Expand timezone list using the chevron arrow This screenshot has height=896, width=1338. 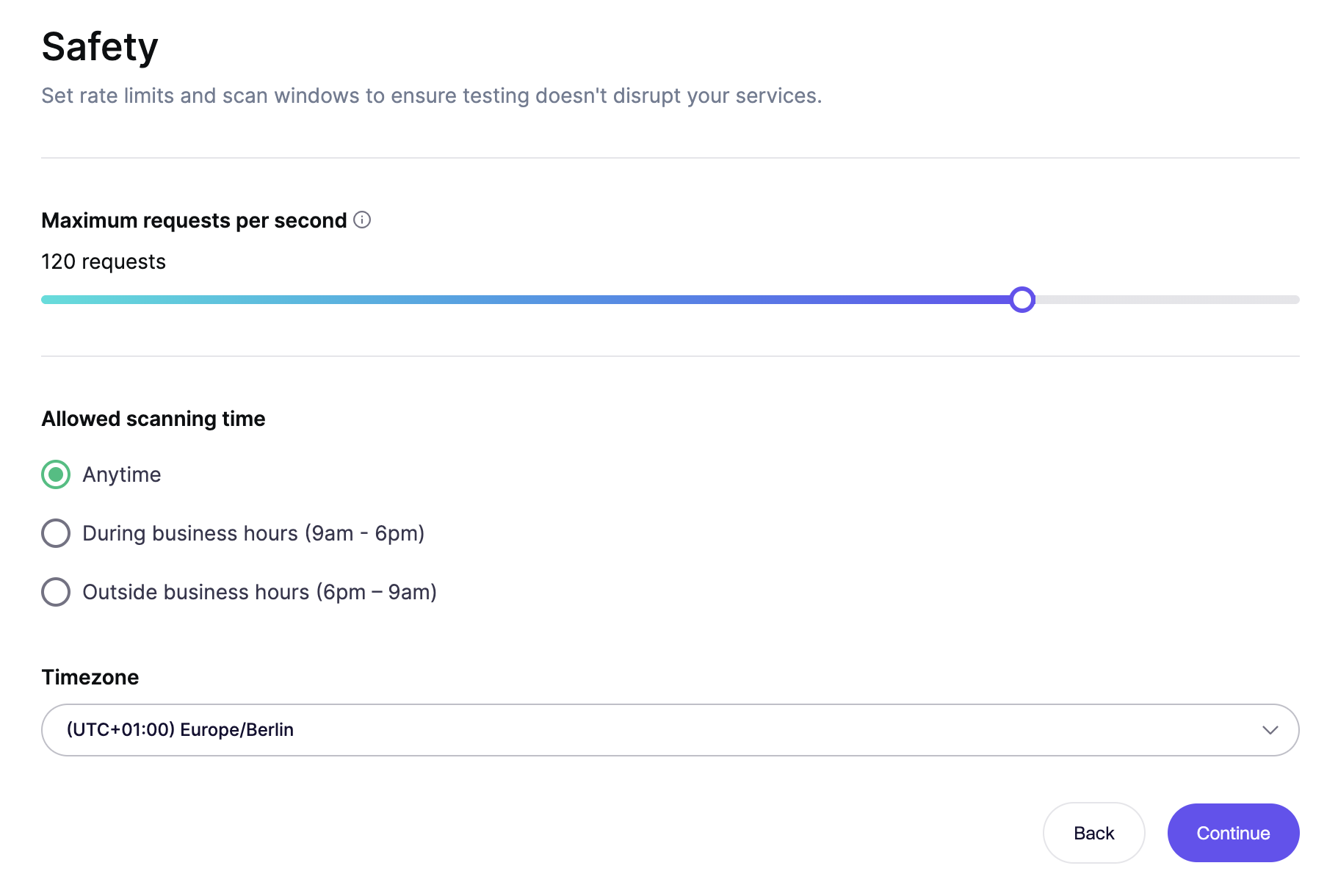(x=1270, y=730)
